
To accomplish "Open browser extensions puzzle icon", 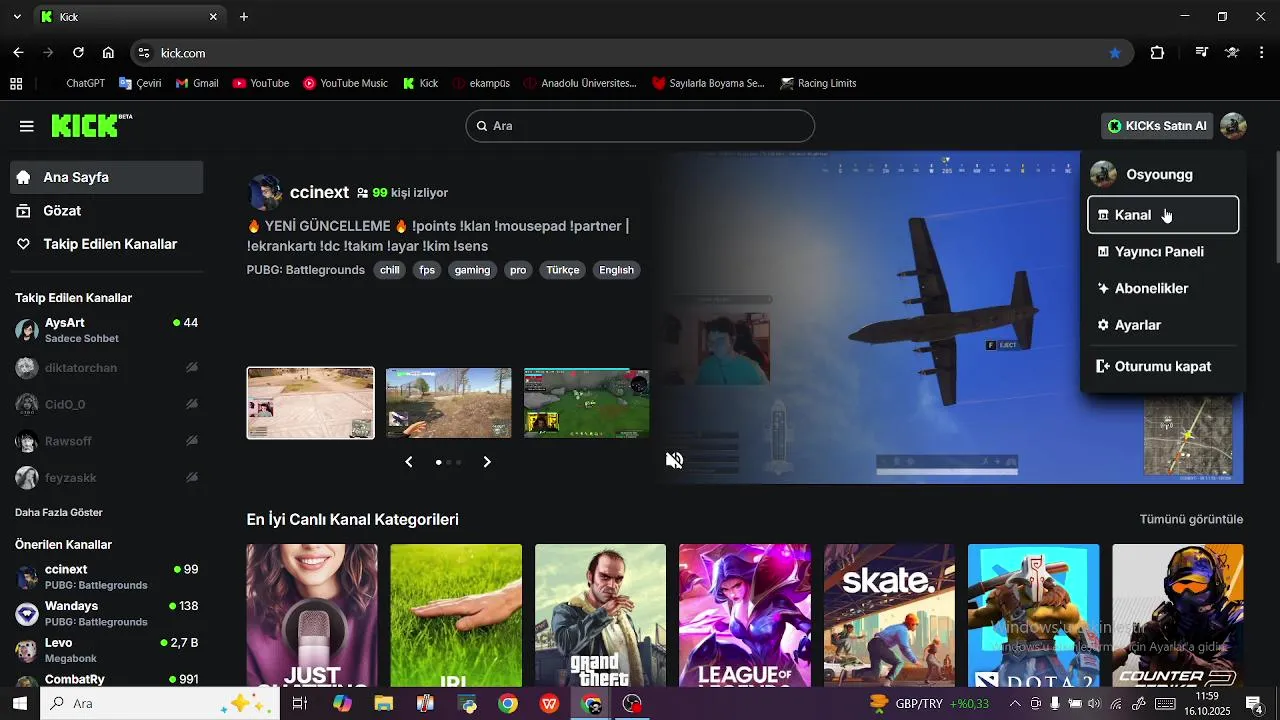I will (1157, 53).
